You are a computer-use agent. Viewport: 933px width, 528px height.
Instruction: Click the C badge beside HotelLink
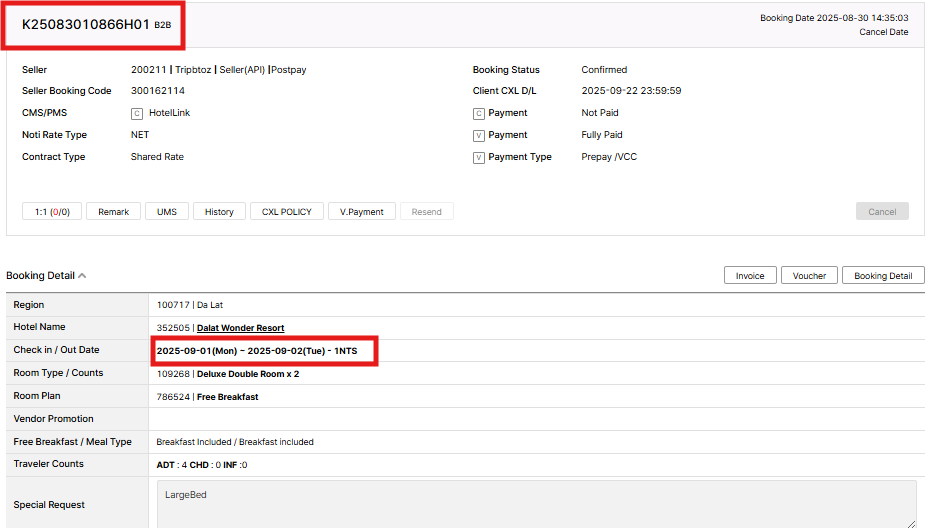click(x=137, y=113)
